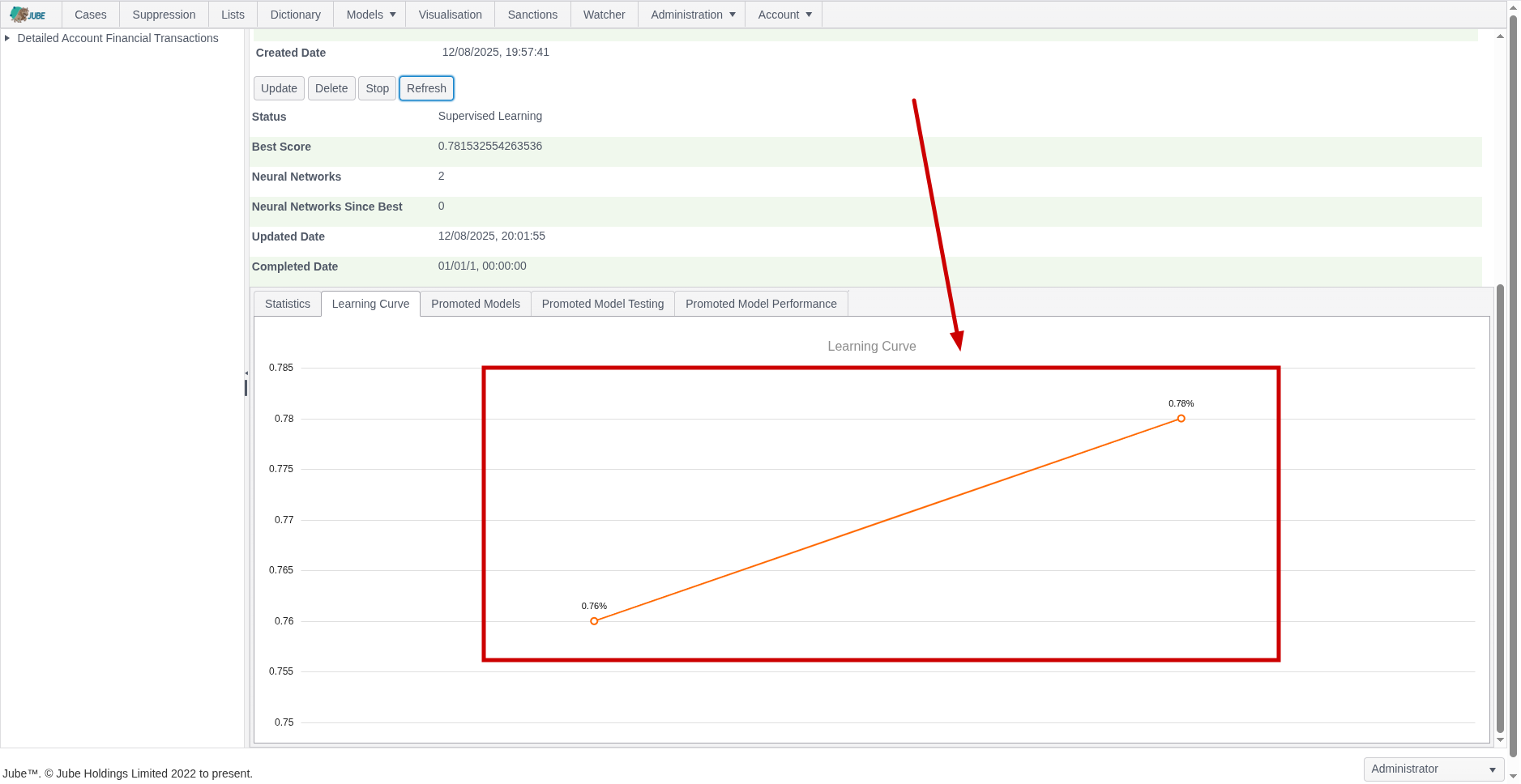Click the Jube logo icon
The width and height of the screenshot is (1521, 784).
point(28,15)
